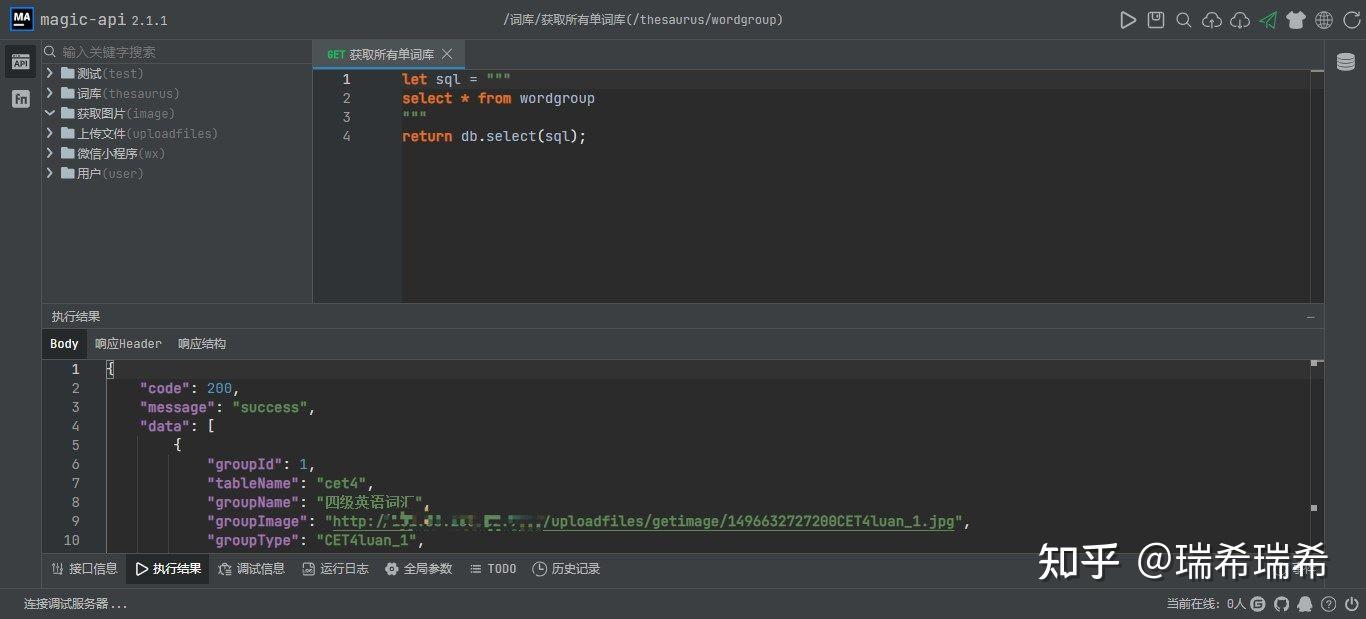Switch to the 响应Header tab
The image size is (1366, 619).
pyautogui.click(x=128, y=344)
